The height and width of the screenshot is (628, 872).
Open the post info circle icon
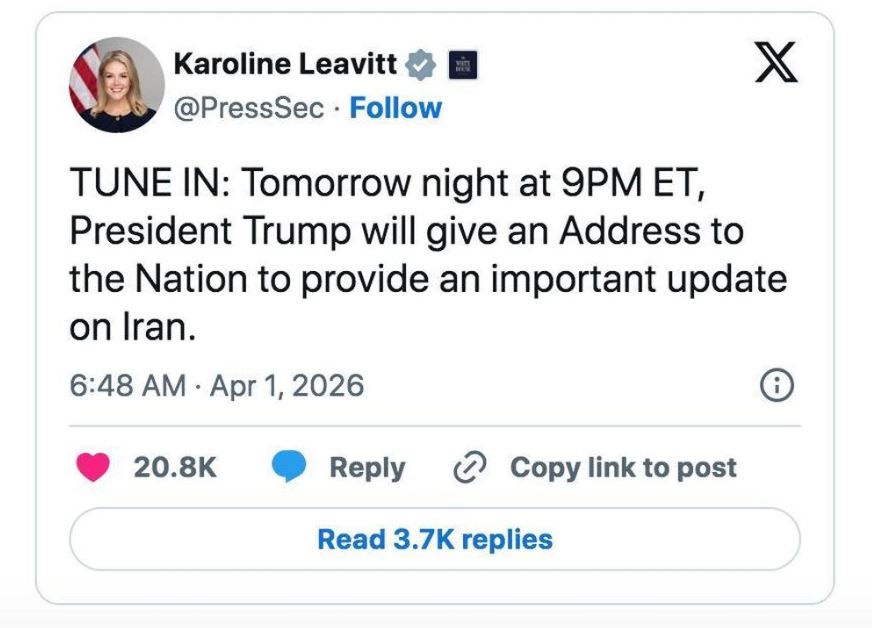click(x=777, y=385)
